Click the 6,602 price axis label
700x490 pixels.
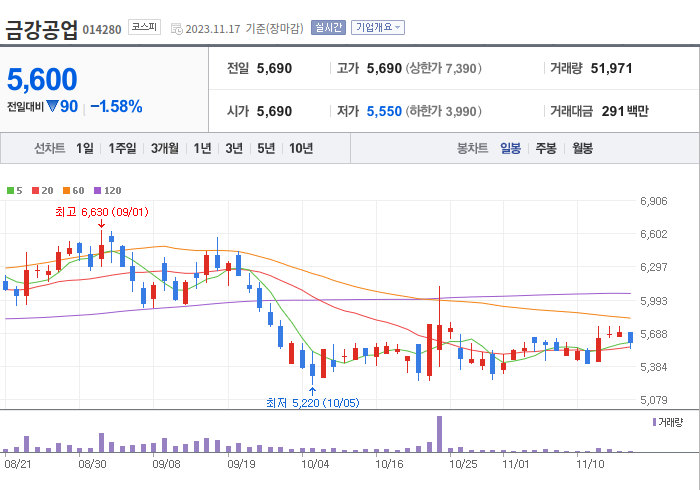pos(654,234)
